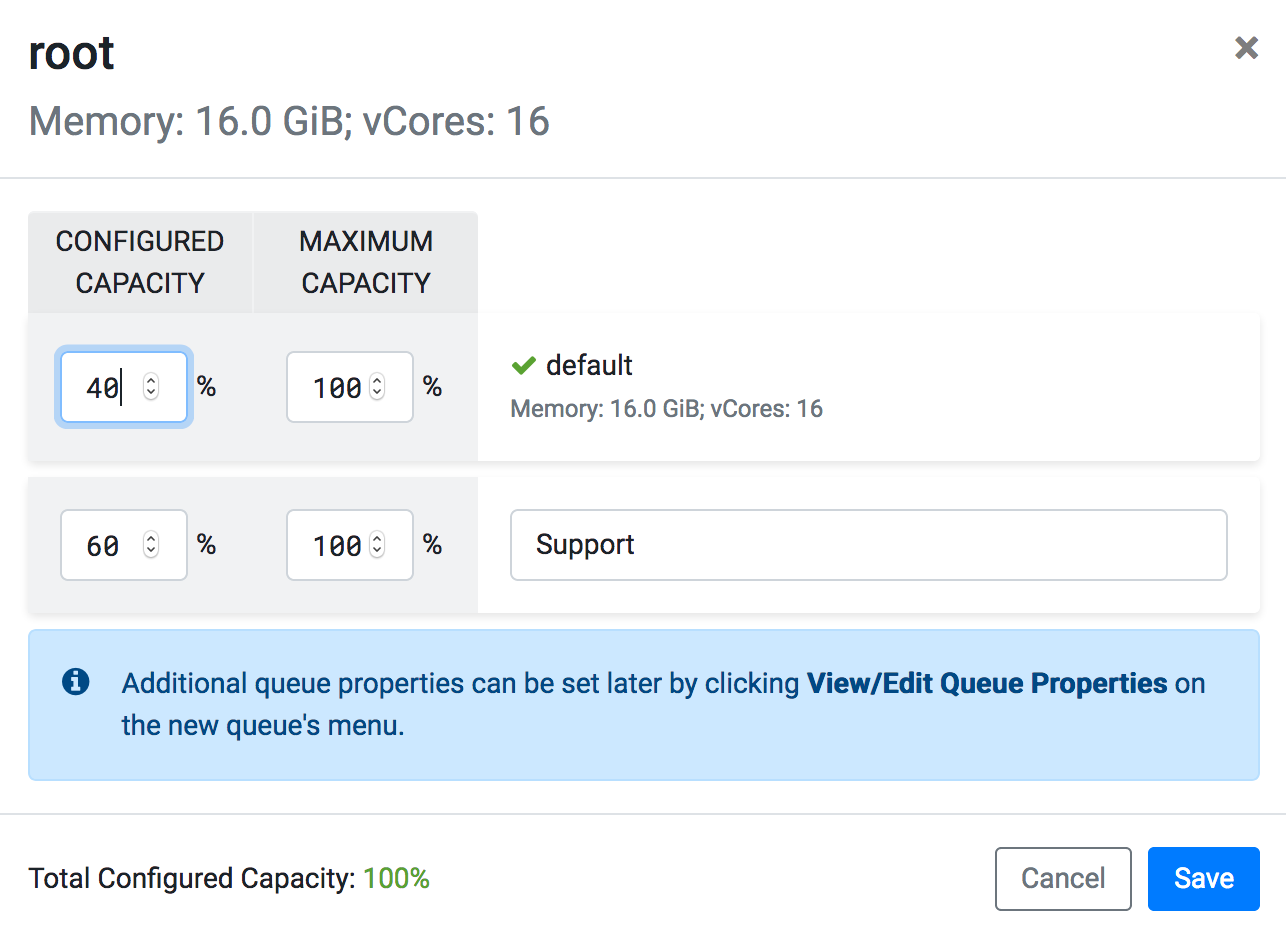Viewport: 1286px width, 930px height.
Task: Click the green checkmark beside default
Action: 523,366
